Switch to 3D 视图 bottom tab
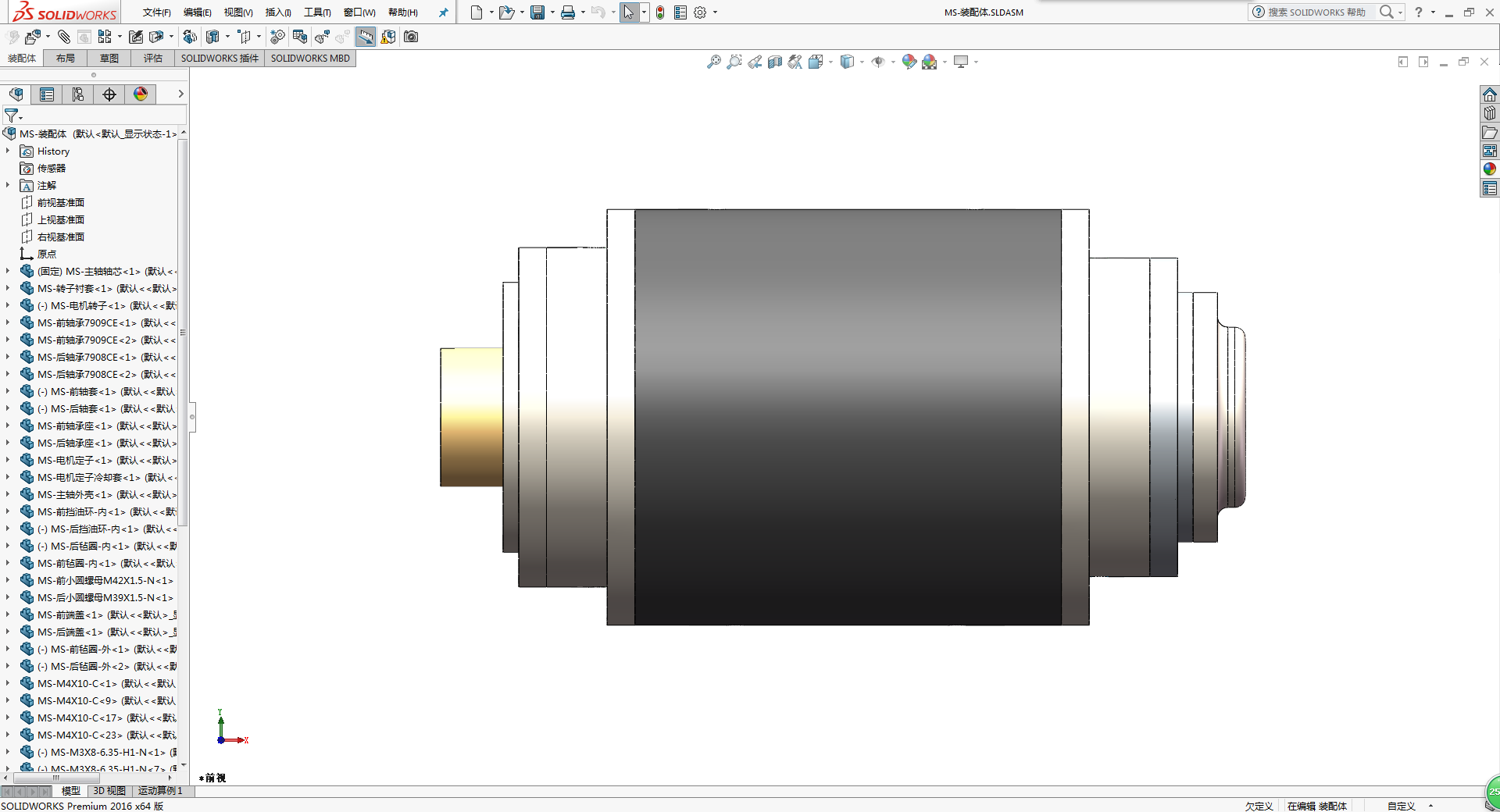 coord(109,791)
